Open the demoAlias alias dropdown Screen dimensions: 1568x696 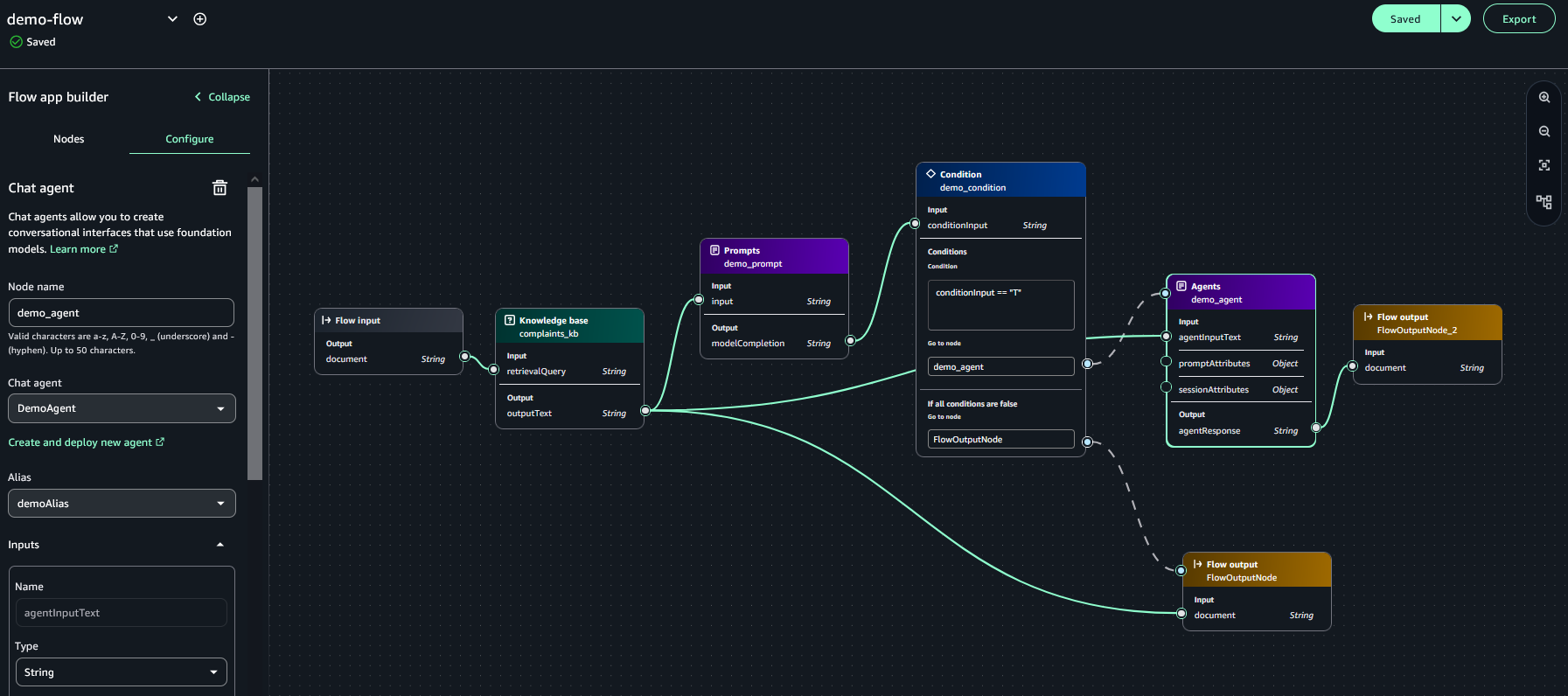[x=122, y=504]
